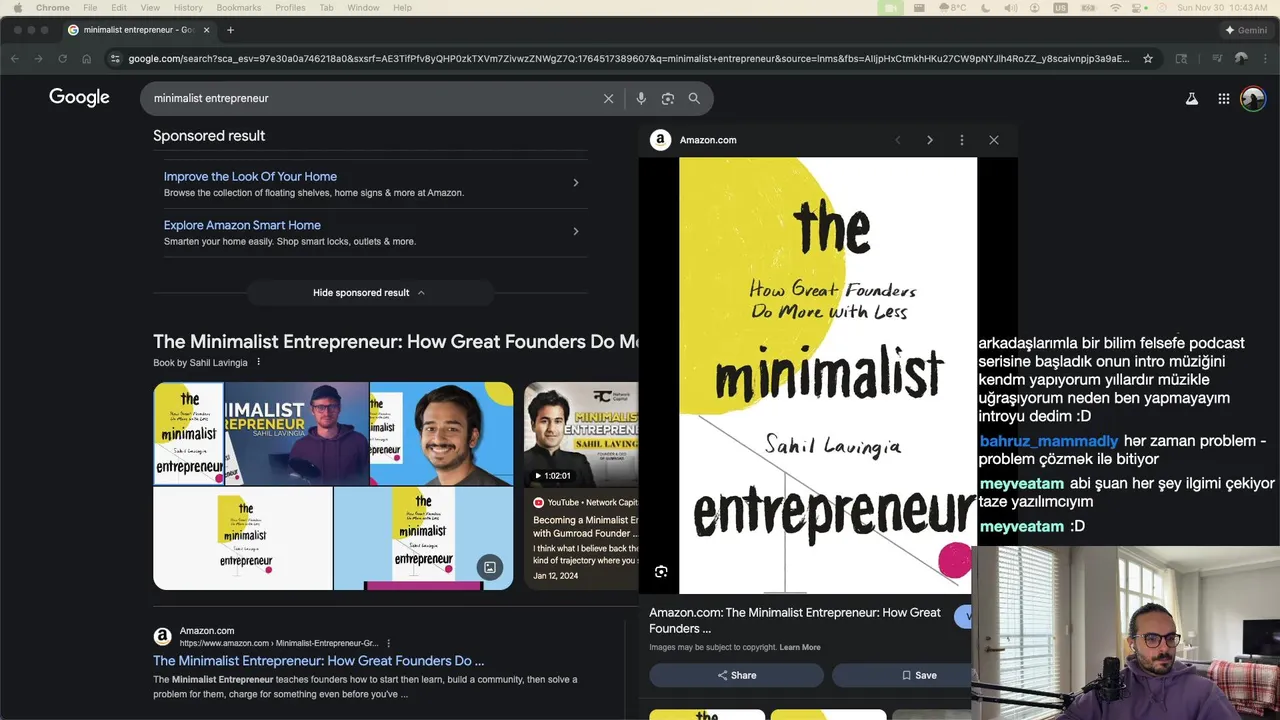
Task: Open the Google account avatar
Action: click(1253, 98)
